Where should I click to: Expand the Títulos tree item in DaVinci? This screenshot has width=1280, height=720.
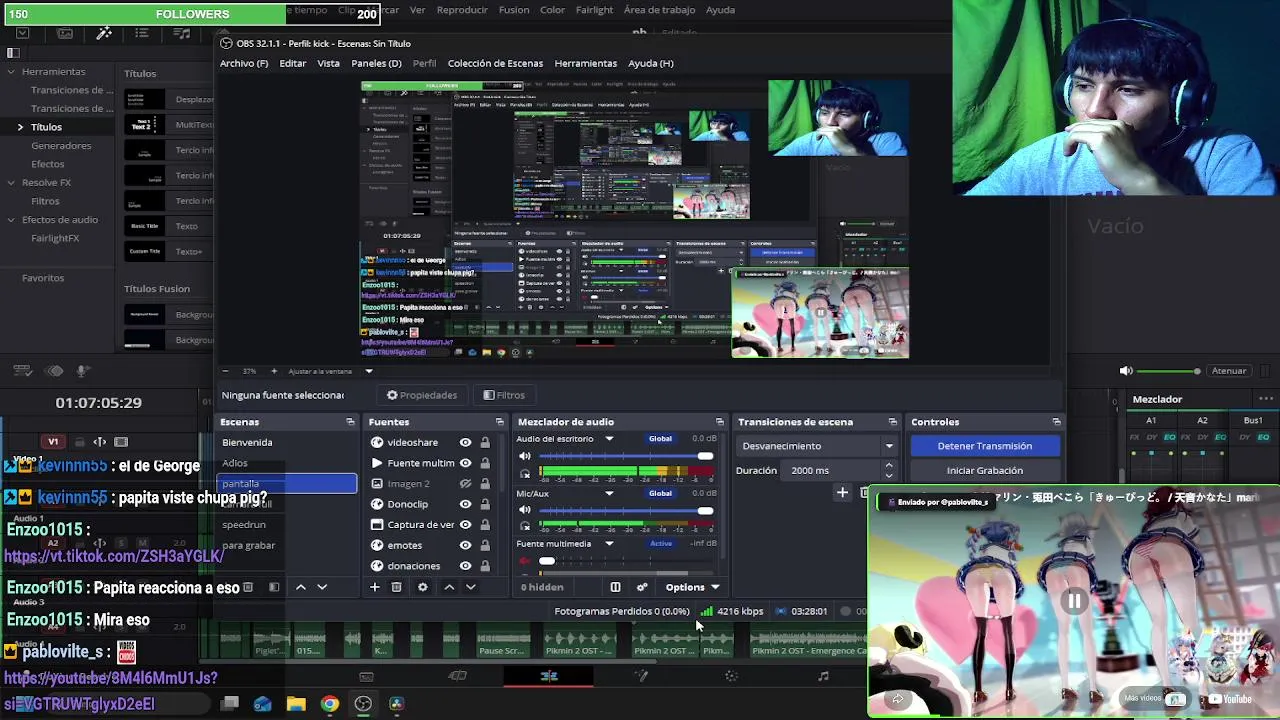20,127
